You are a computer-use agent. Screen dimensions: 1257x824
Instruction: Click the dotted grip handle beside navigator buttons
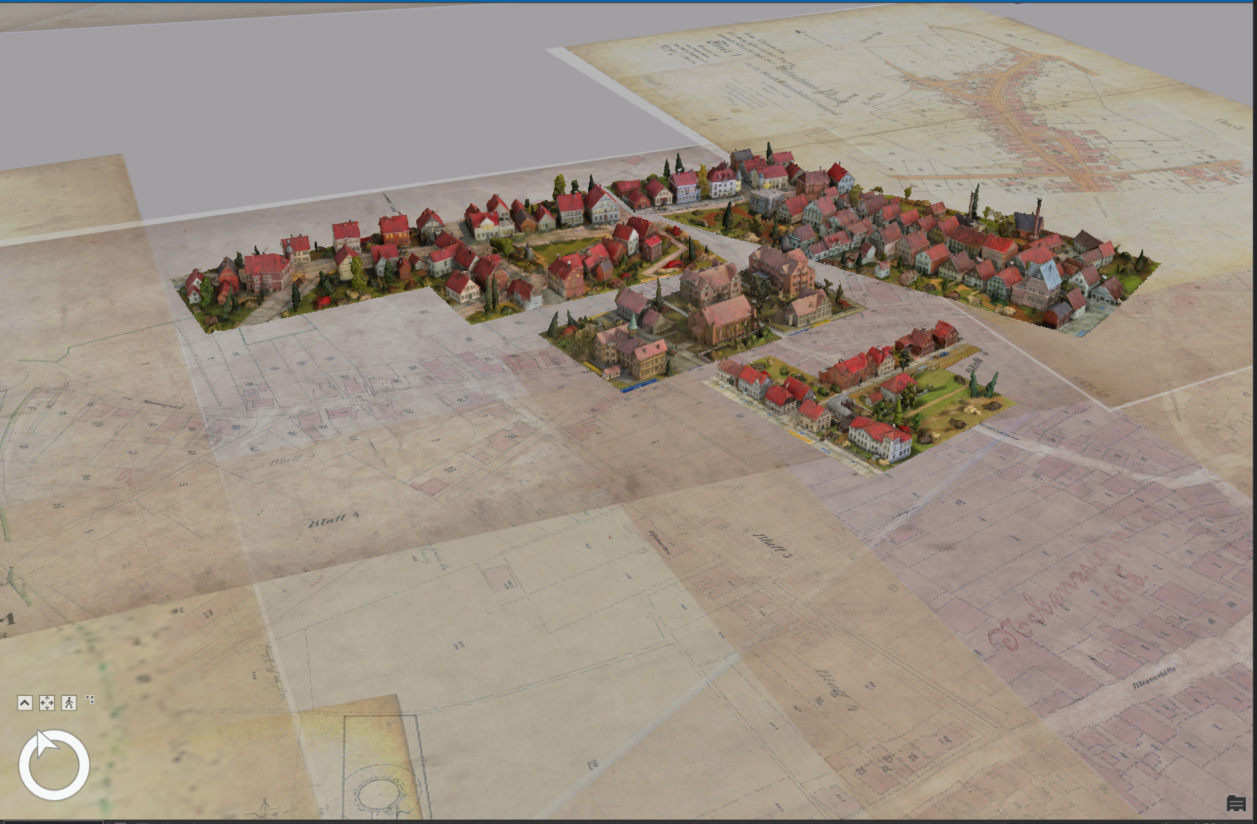[90, 700]
